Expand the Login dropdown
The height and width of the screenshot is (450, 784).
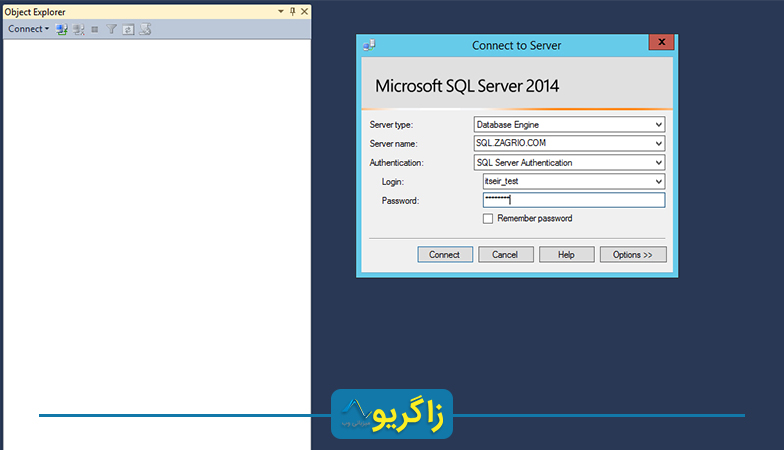click(659, 182)
